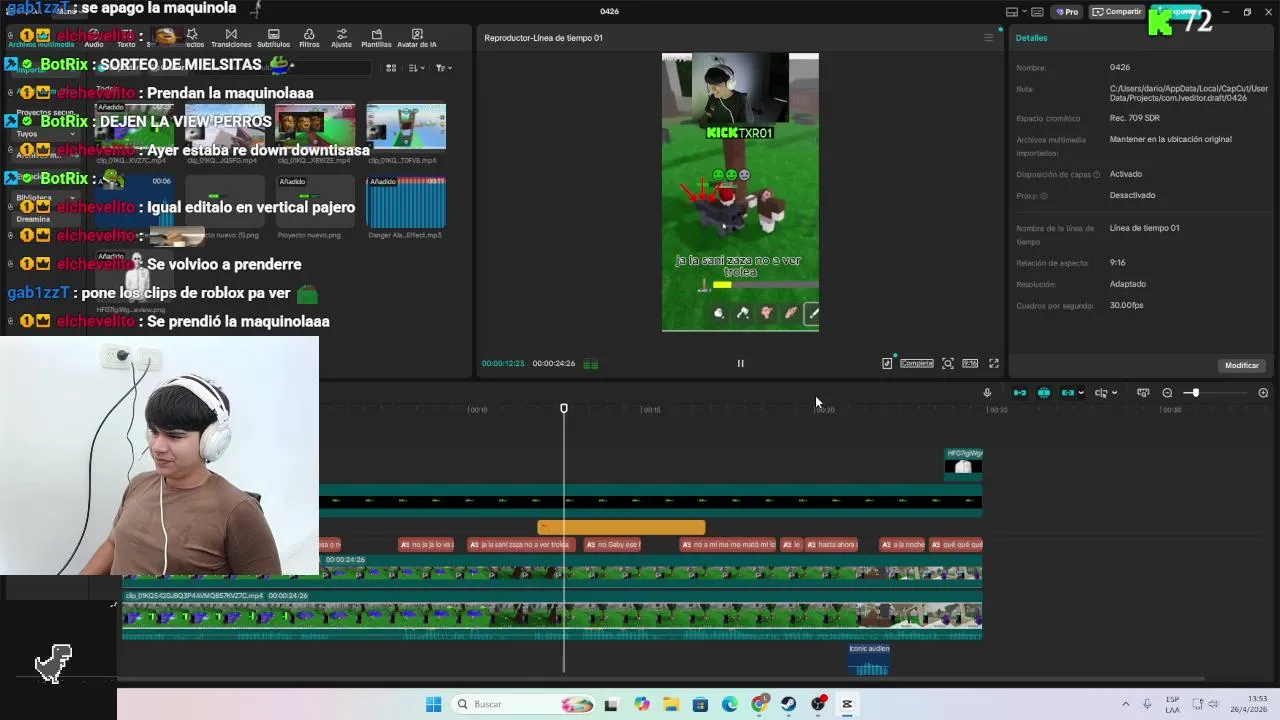The width and height of the screenshot is (1280, 720).
Task: Click the Relación de aspecto value 9:16
Action: pos(1117,262)
